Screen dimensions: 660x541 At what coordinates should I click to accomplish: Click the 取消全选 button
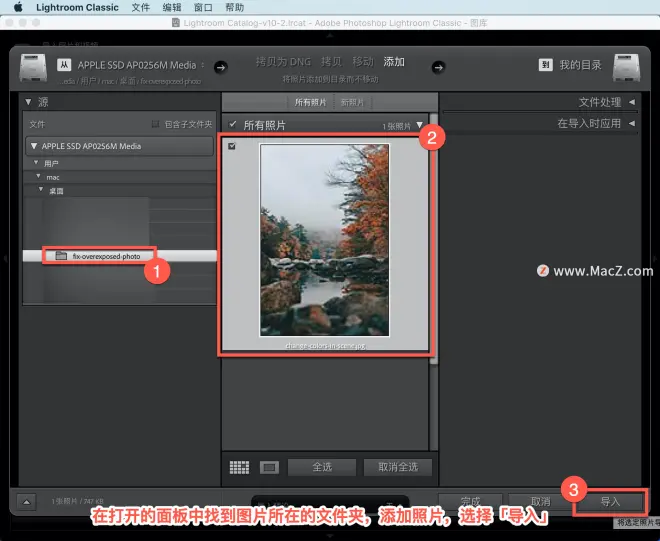click(x=397, y=467)
